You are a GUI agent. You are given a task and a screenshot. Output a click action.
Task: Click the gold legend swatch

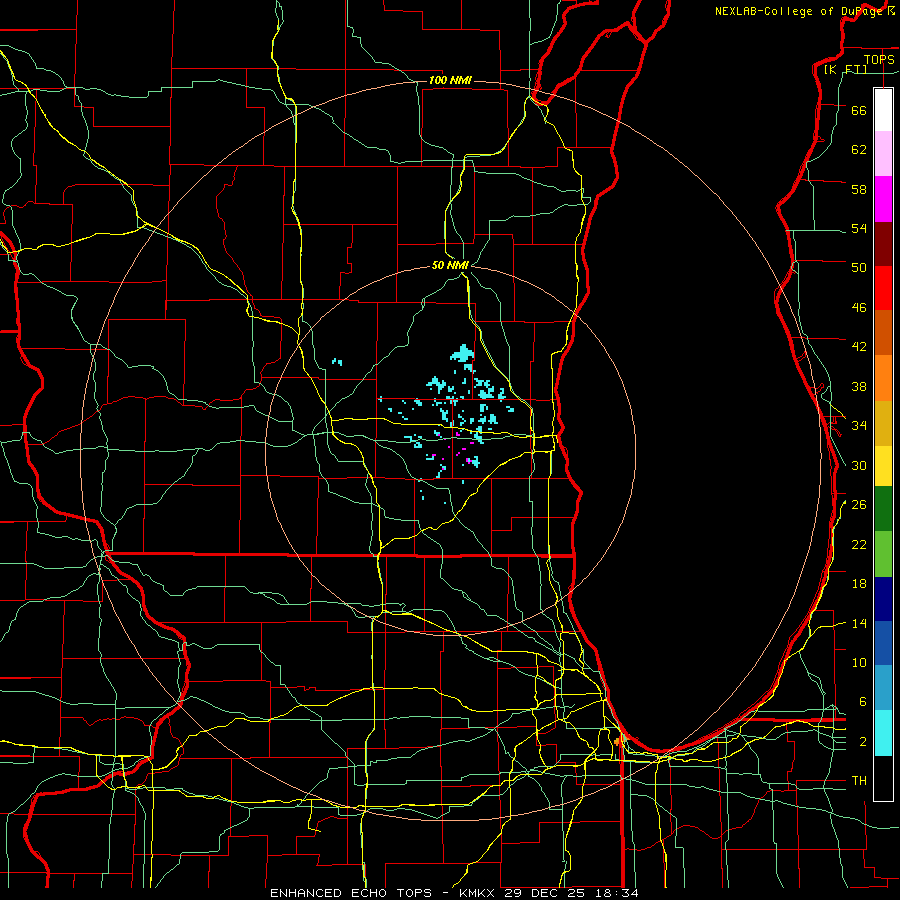(x=883, y=423)
